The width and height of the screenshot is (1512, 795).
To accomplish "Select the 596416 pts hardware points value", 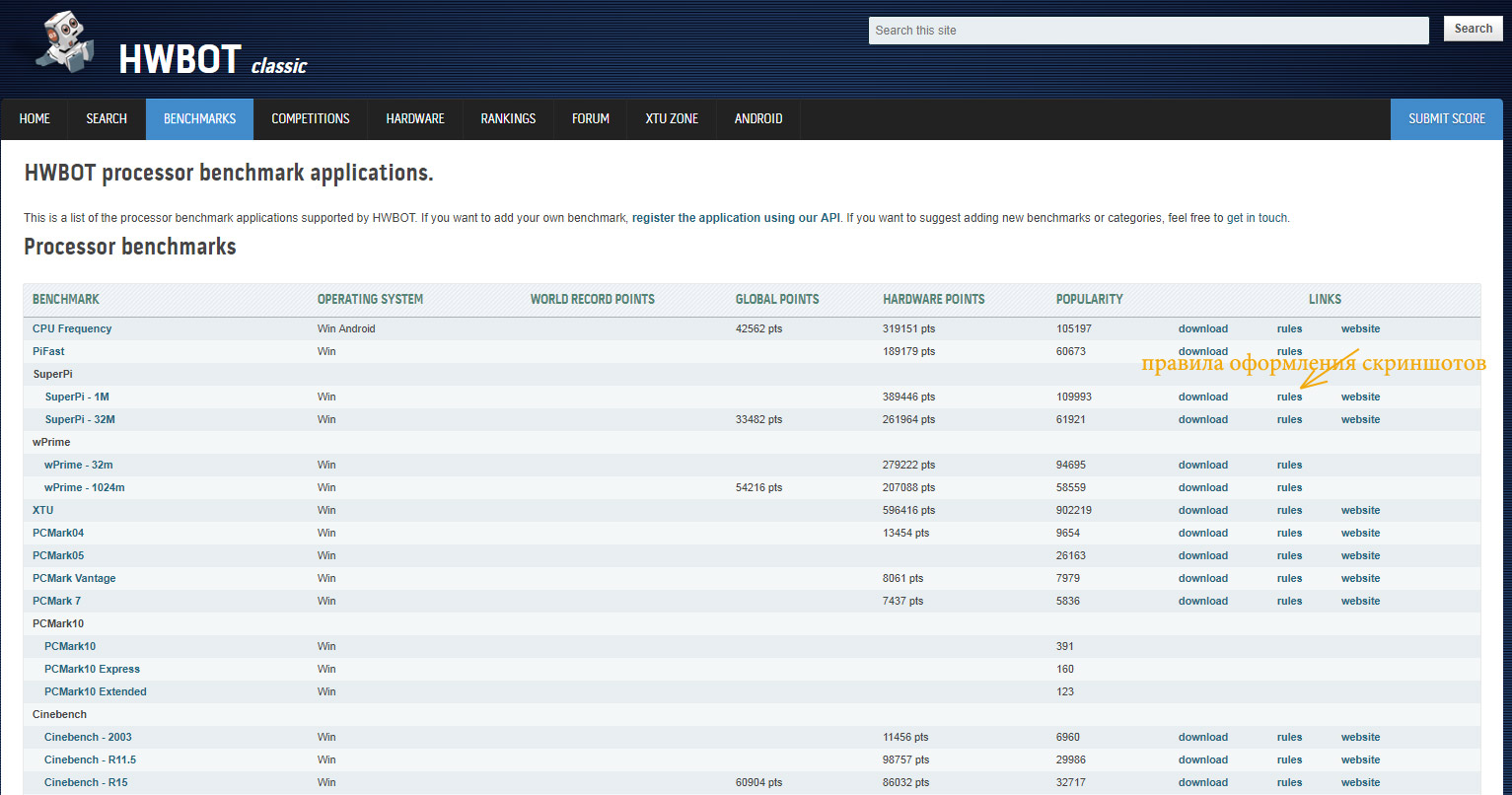I will [909, 510].
